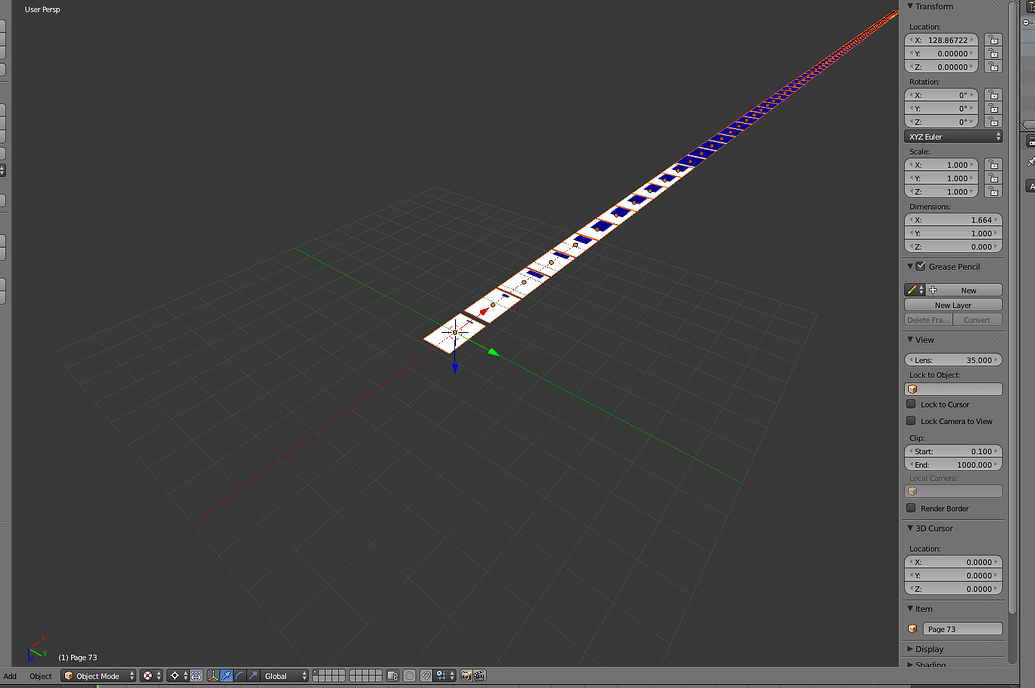Screen dimensions: 1035x688
Task: Click Dimensions X 1.664 field
Action: pyautogui.click(x=953, y=219)
